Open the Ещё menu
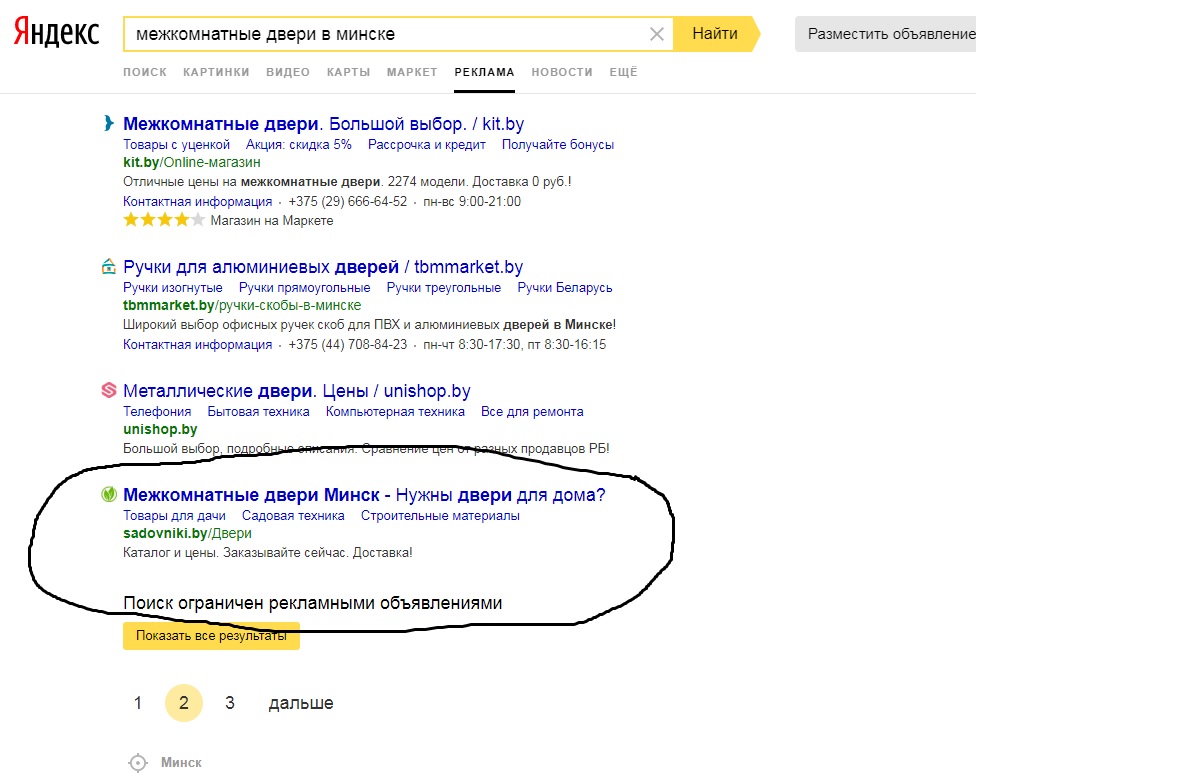The width and height of the screenshot is (1180, 773). (x=623, y=72)
